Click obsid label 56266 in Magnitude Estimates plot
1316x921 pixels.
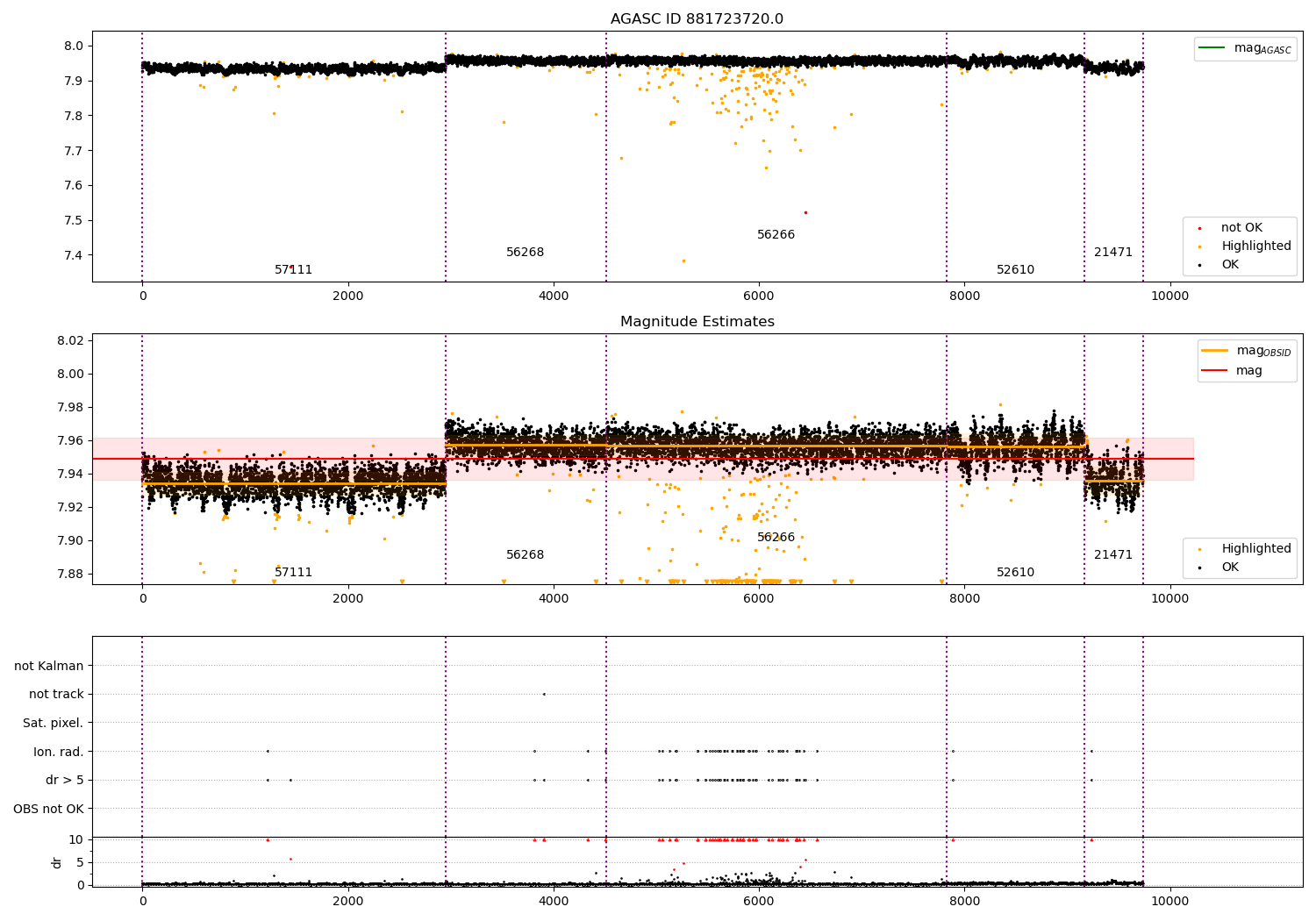776,538
